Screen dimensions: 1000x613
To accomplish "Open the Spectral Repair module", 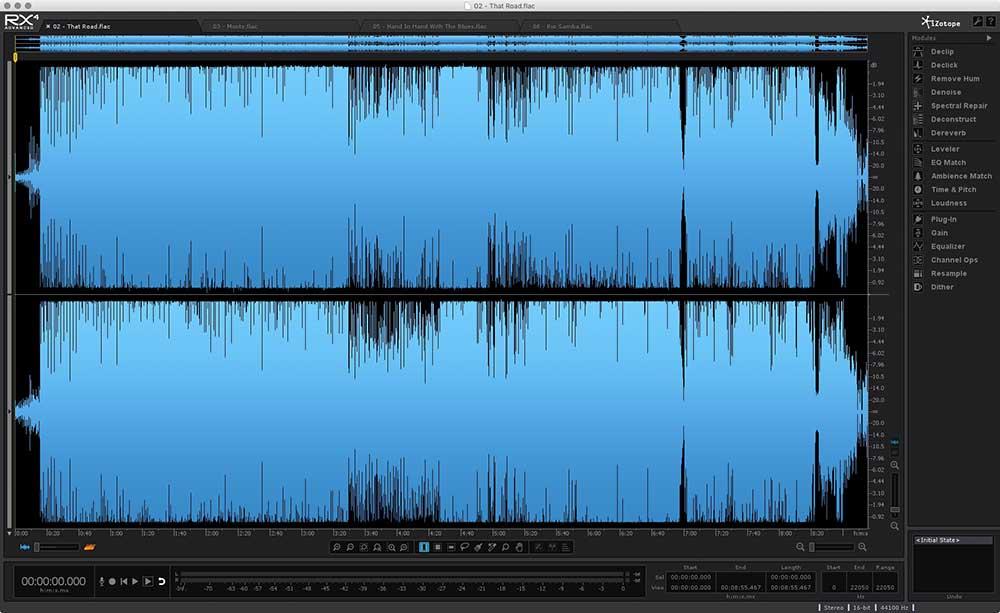I will [959, 106].
